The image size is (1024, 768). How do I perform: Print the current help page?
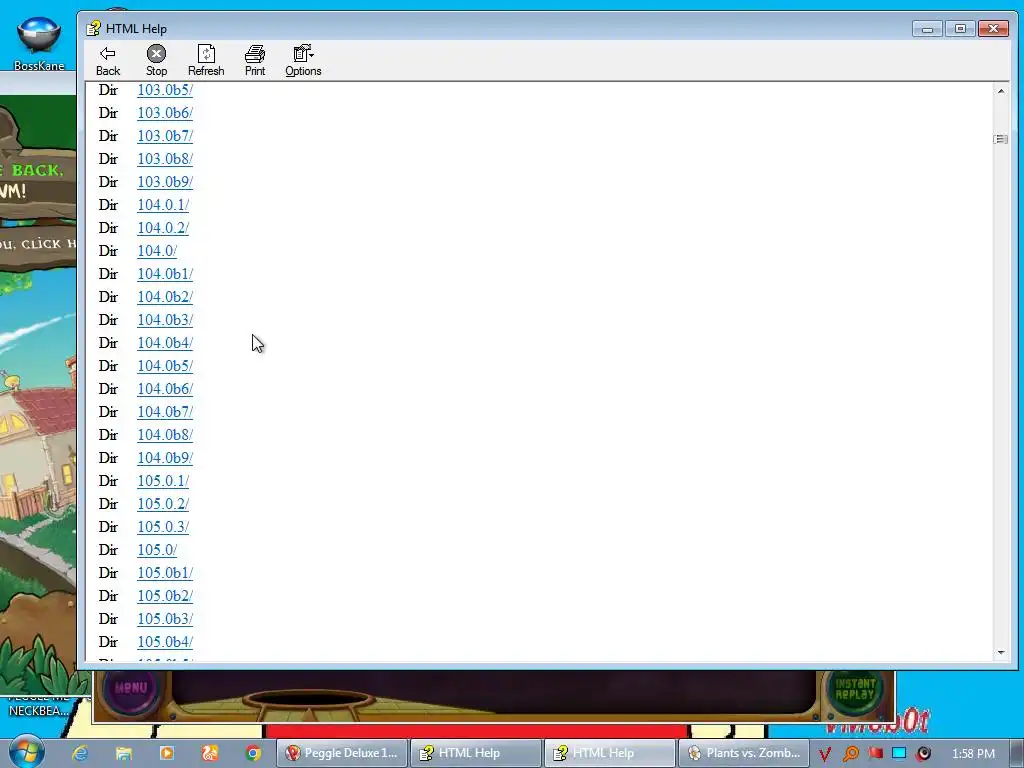point(255,61)
